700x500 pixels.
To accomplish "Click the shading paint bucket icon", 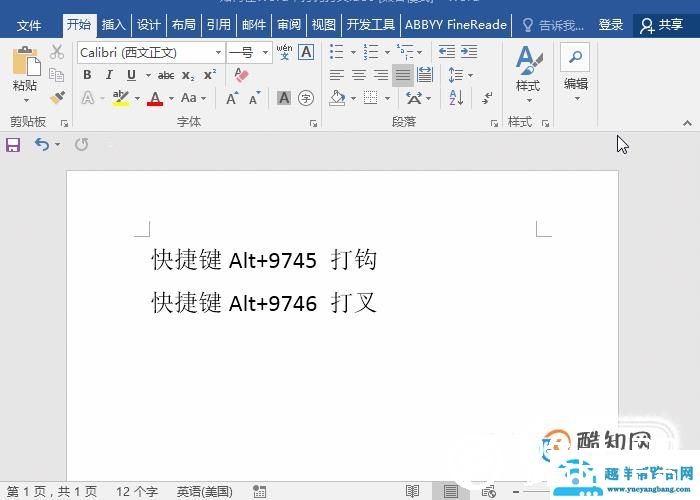I will pos(338,98).
